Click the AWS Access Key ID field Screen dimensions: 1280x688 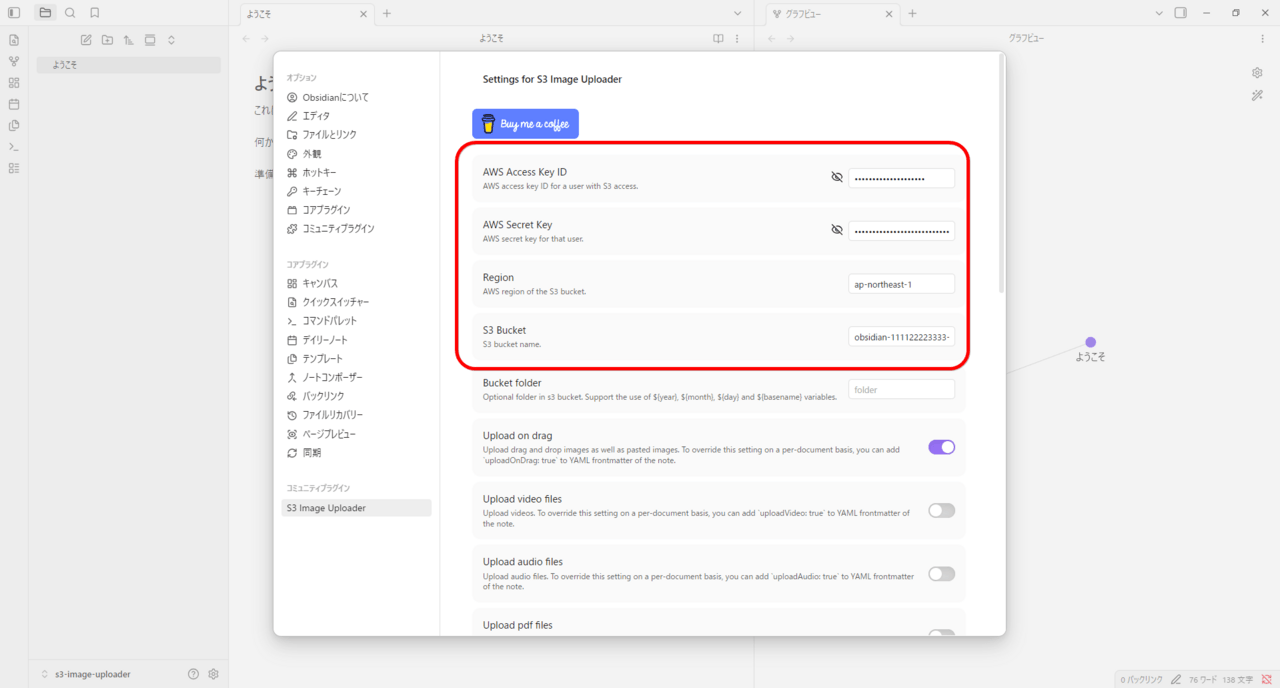point(901,178)
